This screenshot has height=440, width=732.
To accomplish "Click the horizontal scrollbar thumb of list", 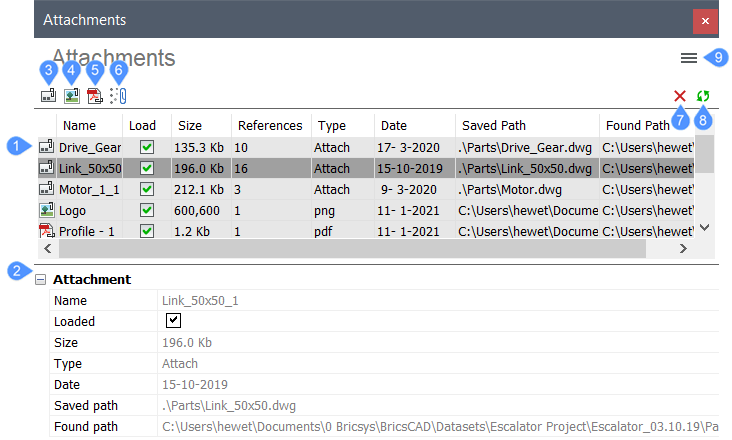I will click(x=352, y=248).
